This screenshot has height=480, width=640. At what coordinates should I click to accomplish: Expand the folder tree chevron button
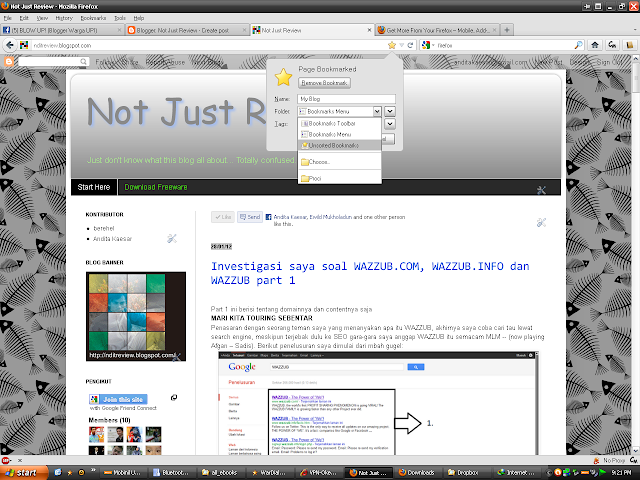[x=390, y=111]
